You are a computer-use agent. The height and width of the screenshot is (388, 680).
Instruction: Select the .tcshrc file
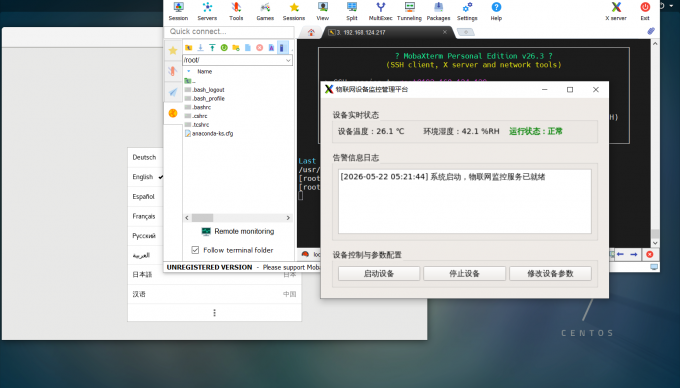pyautogui.click(x=197, y=124)
